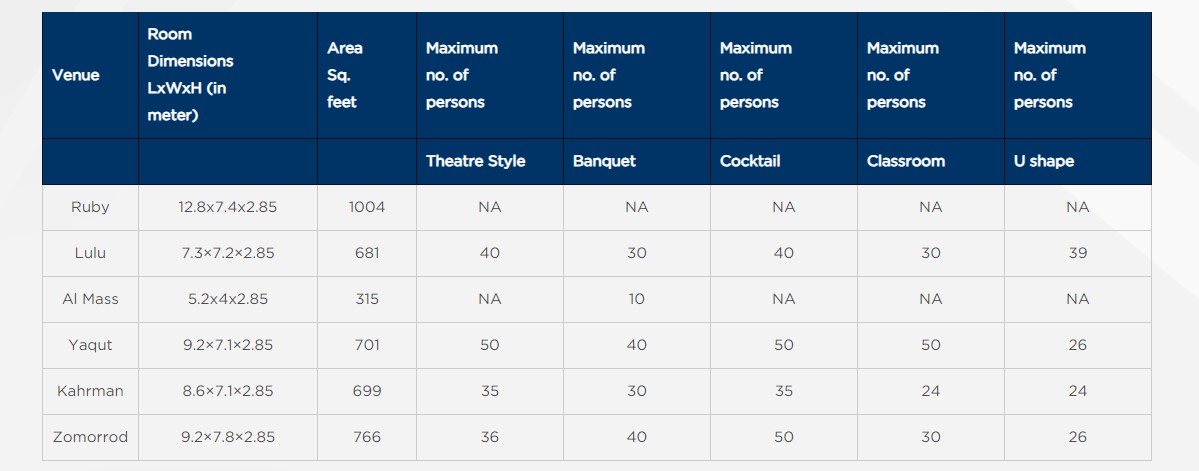Viewport: 1199px width, 471px height.
Task: Select Lulu's U shape value 39
Action: point(1077,253)
